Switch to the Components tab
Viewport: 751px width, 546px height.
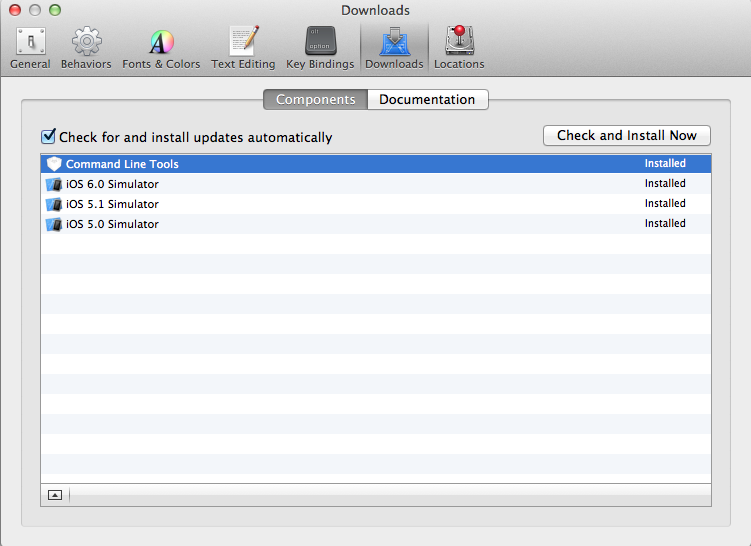tap(316, 99)
